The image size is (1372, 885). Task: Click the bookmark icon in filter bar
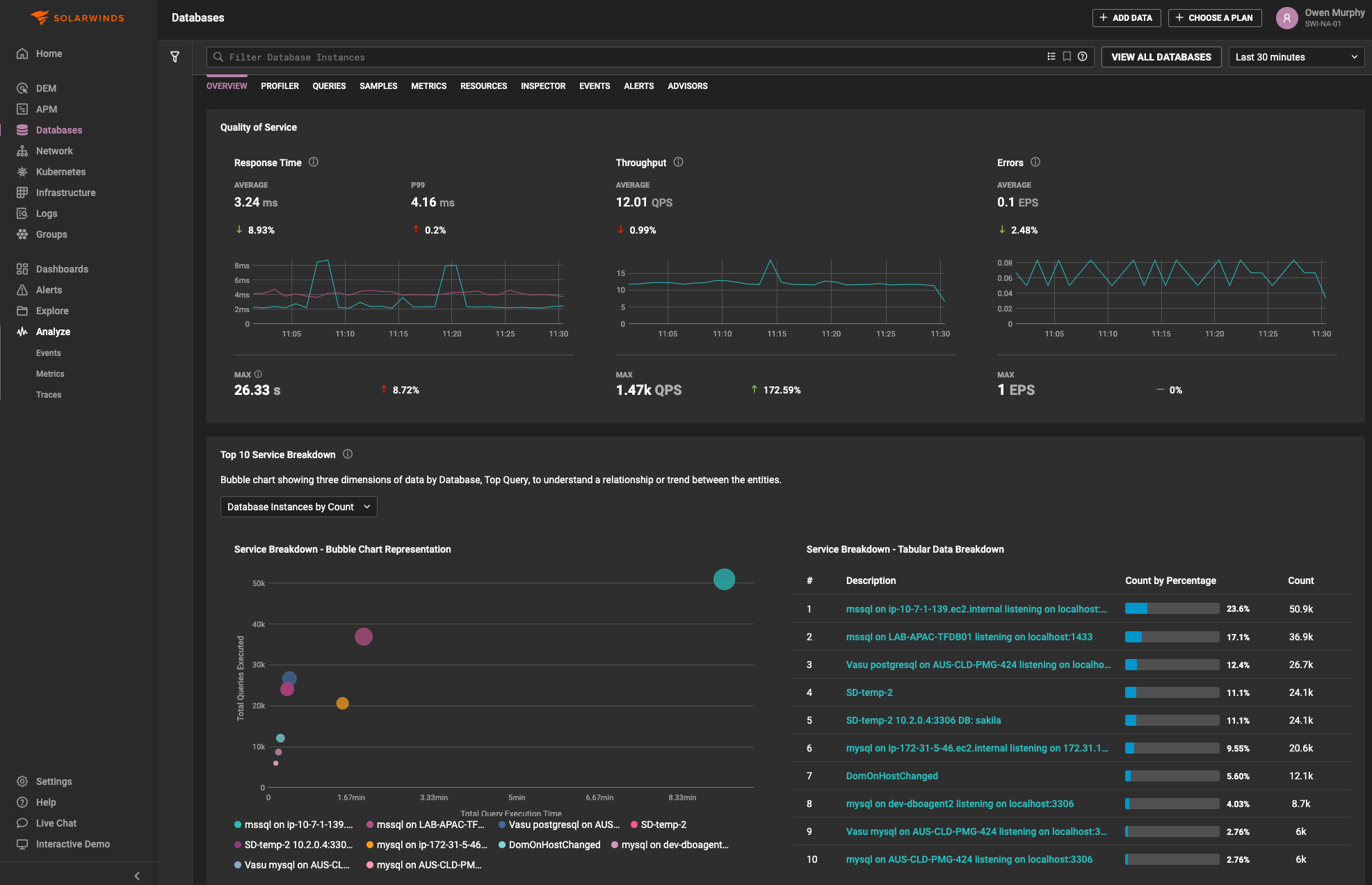click(x=1067, y=57)
